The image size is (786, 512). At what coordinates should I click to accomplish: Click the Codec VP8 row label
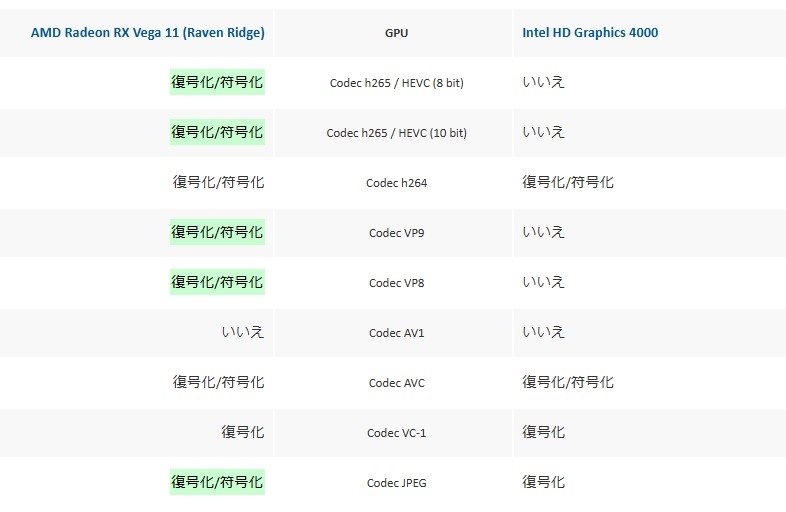click(x=396, y=283)
